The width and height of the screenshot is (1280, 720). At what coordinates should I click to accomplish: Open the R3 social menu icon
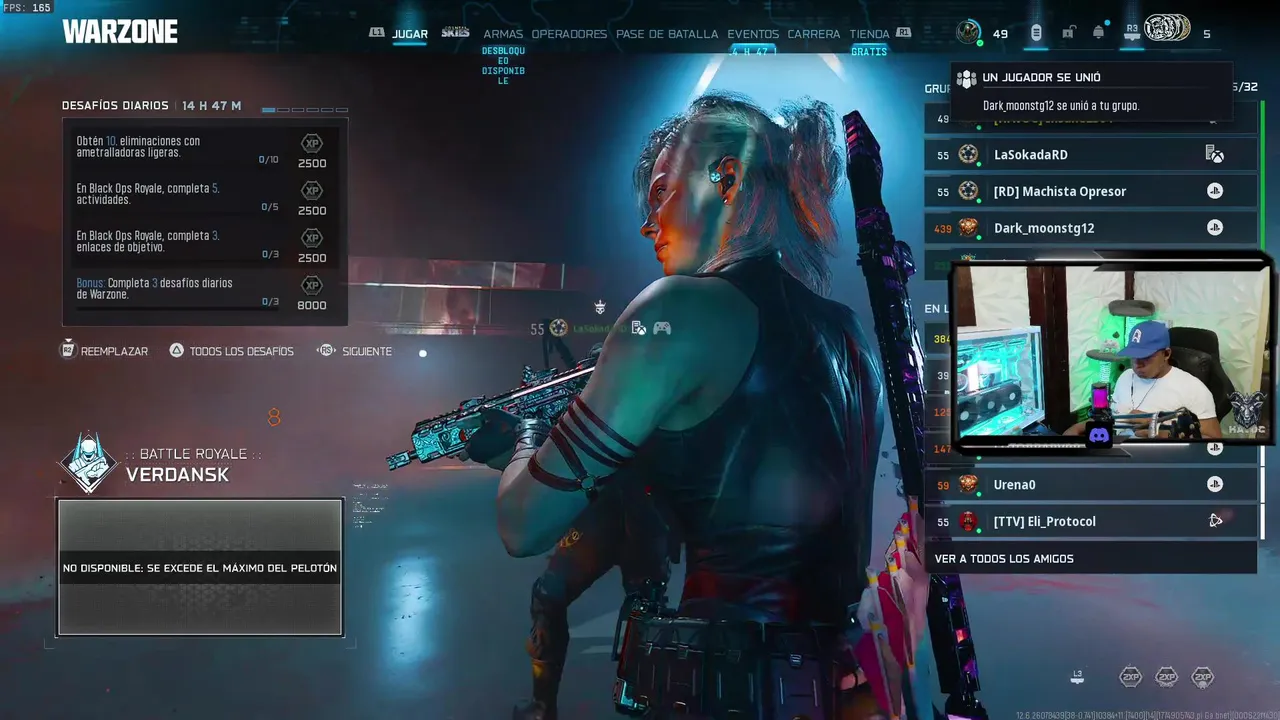pos(1132,33)
